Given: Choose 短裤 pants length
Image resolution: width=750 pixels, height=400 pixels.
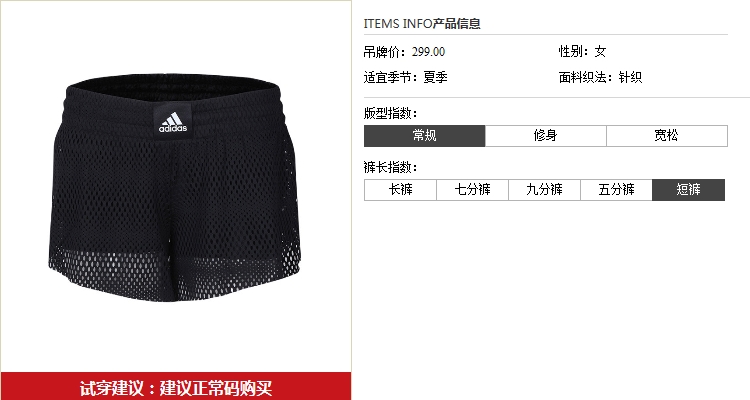Looking at the screenshot, I should click(x=688, y=190).
